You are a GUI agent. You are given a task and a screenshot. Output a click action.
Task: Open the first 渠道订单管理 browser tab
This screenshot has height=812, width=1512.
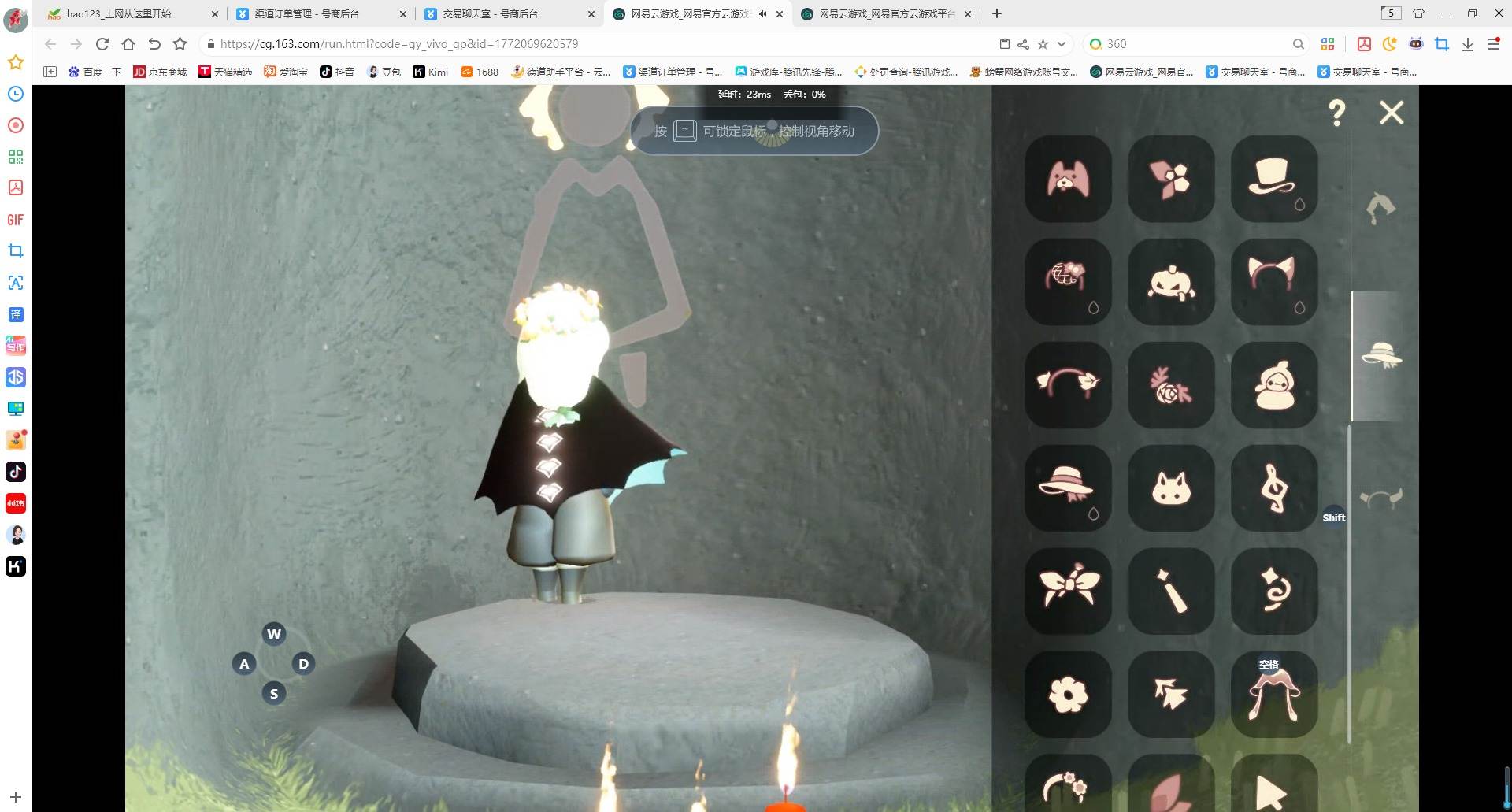[x=321, y=13]
